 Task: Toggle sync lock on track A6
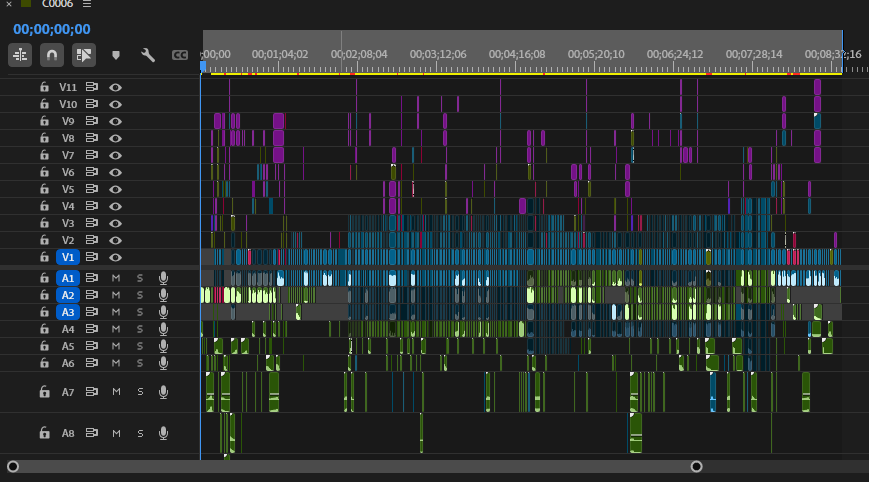pos(91,363)
